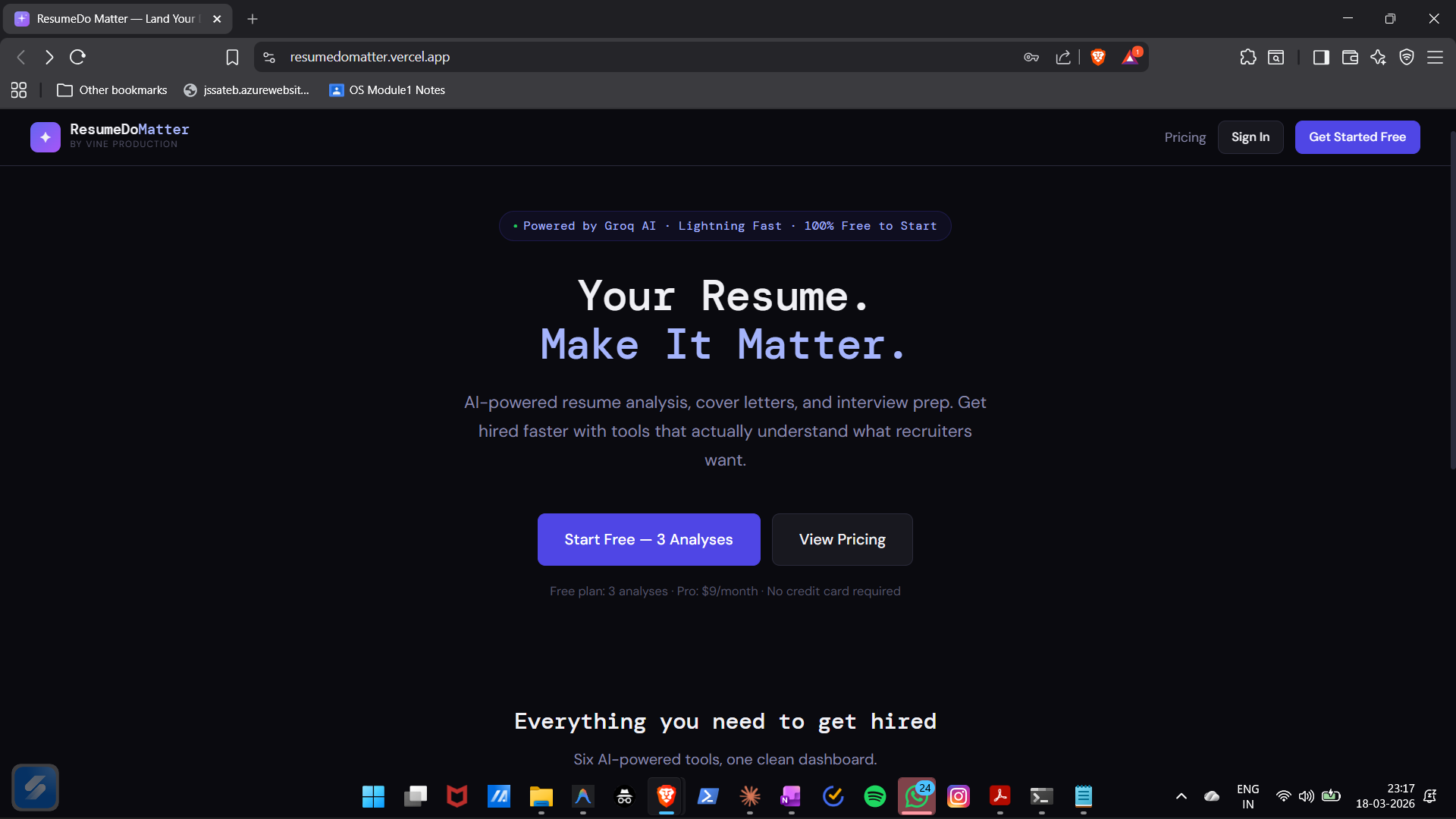The image size is (1456, 819).
Task: Click Start Free — 3 Analyses button
Action: 648,539
